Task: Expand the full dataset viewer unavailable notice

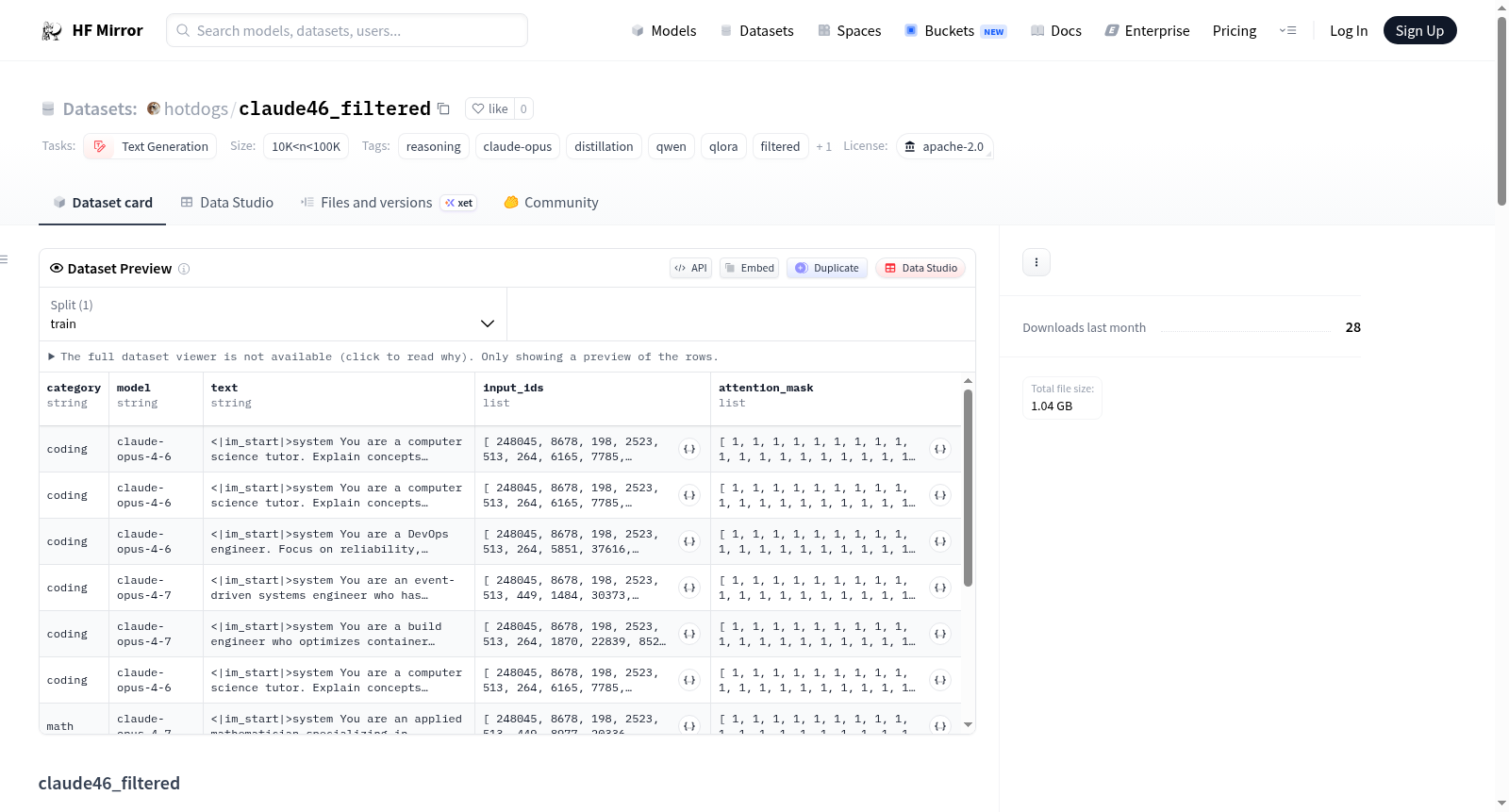Action: click(x=383, y=356)
